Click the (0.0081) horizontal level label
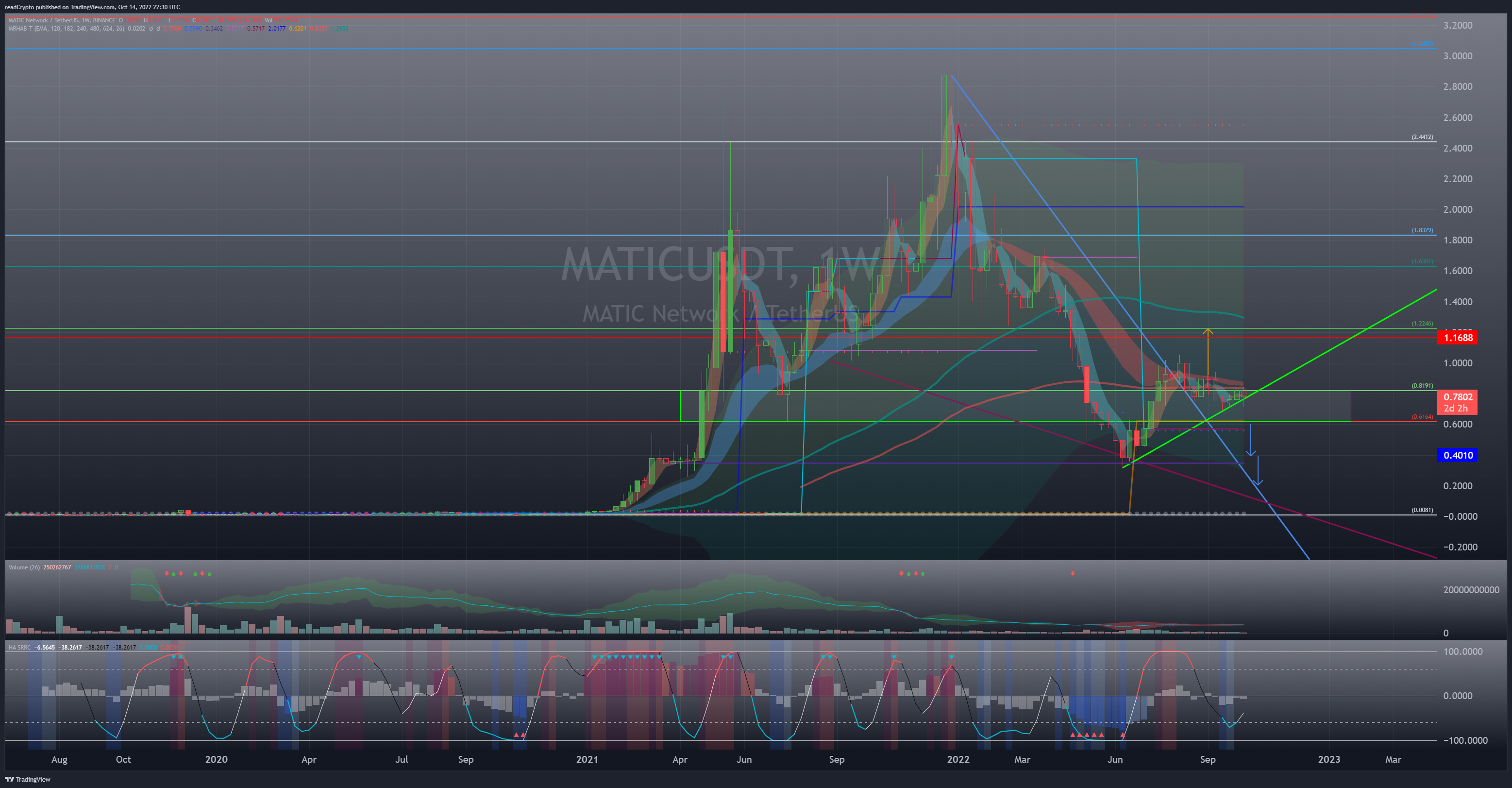 [1422, 510]
